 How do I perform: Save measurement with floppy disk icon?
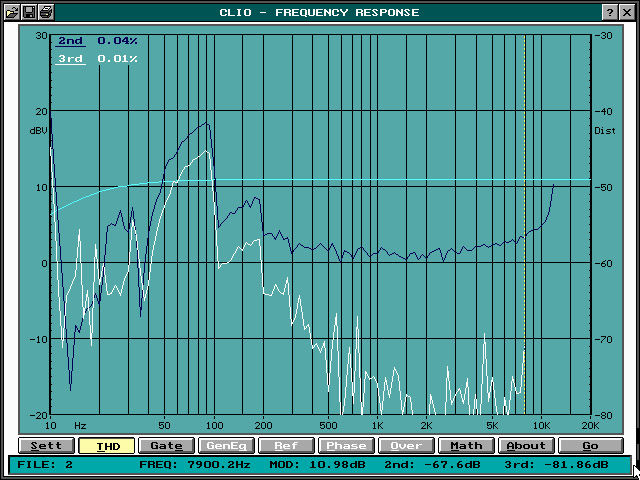(x=29, y=12)
